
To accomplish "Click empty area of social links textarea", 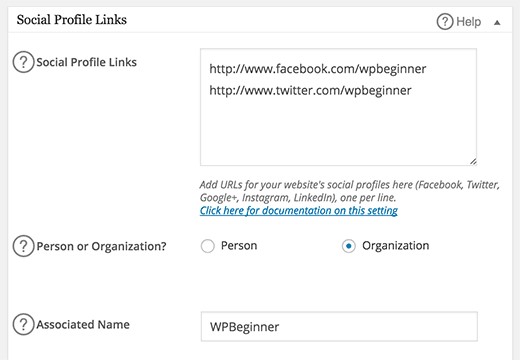I will click(338, 130).
